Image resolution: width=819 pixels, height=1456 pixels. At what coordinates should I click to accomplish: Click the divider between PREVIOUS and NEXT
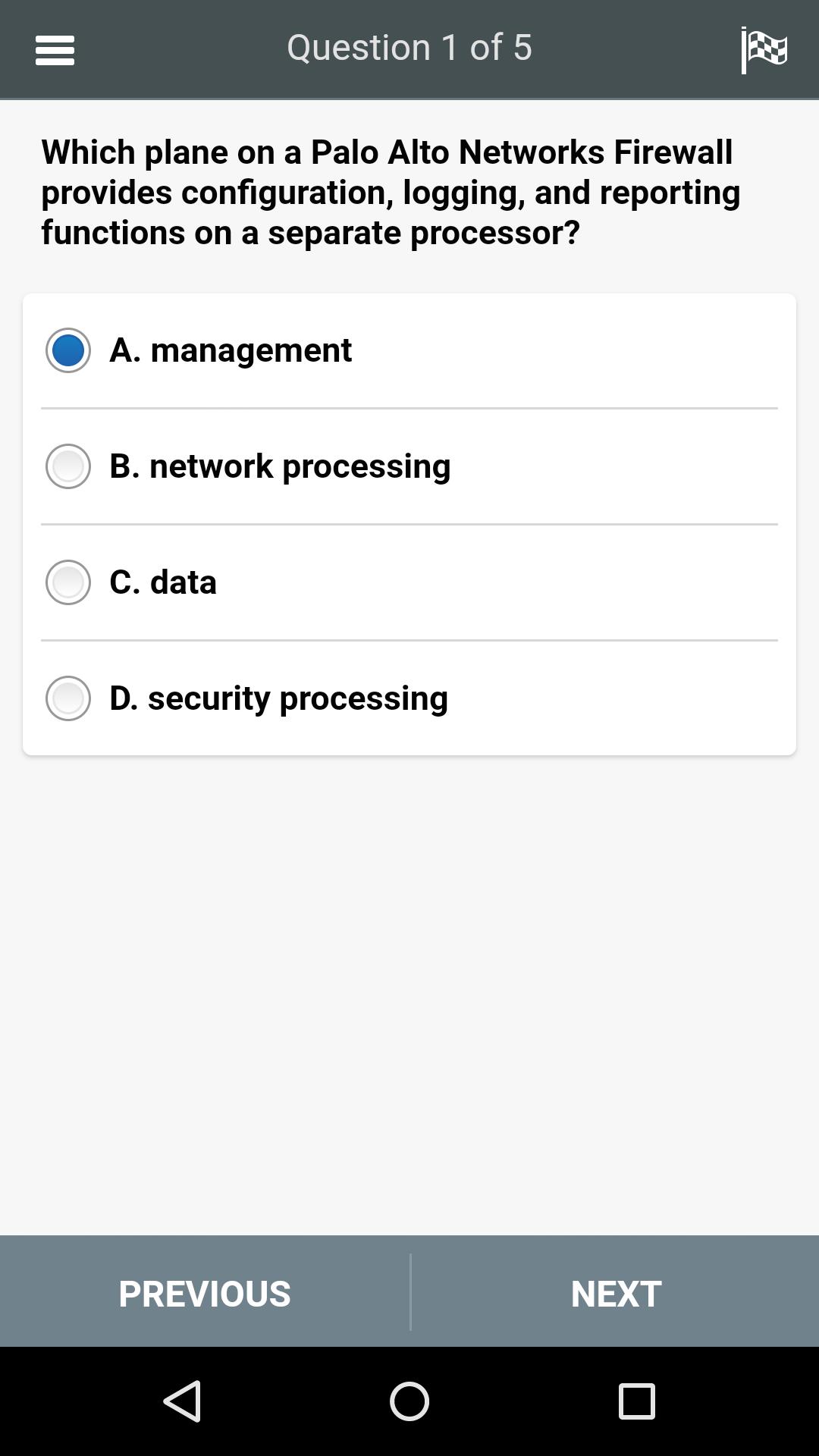click(x=410, y=1291)
